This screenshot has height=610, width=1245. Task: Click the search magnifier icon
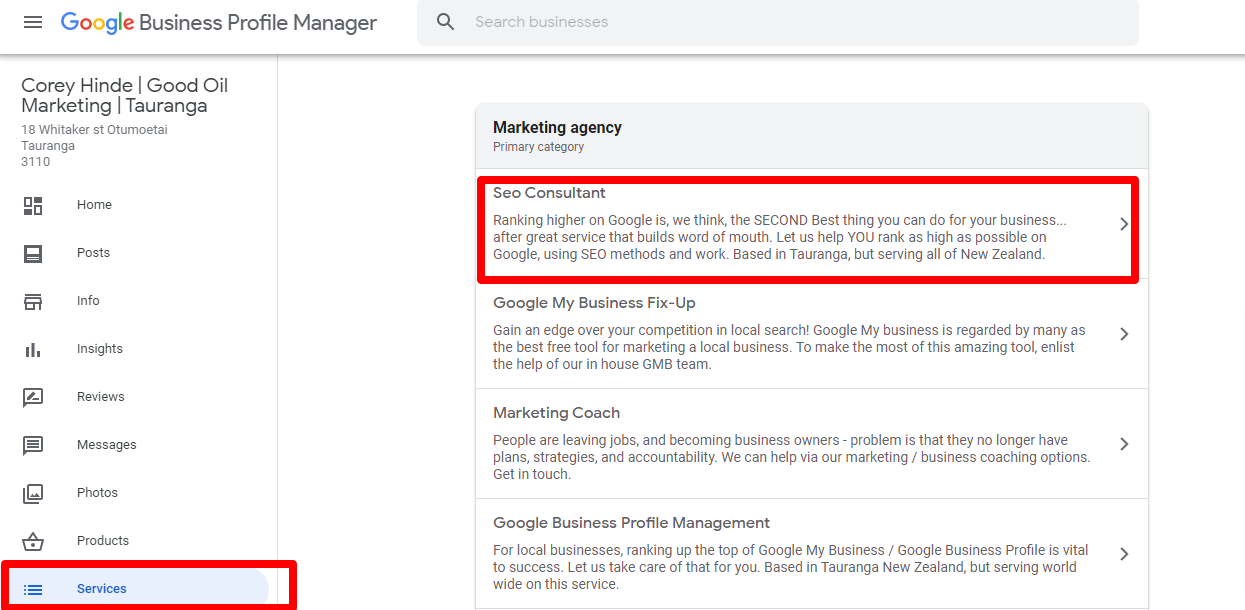click(446, 22)
